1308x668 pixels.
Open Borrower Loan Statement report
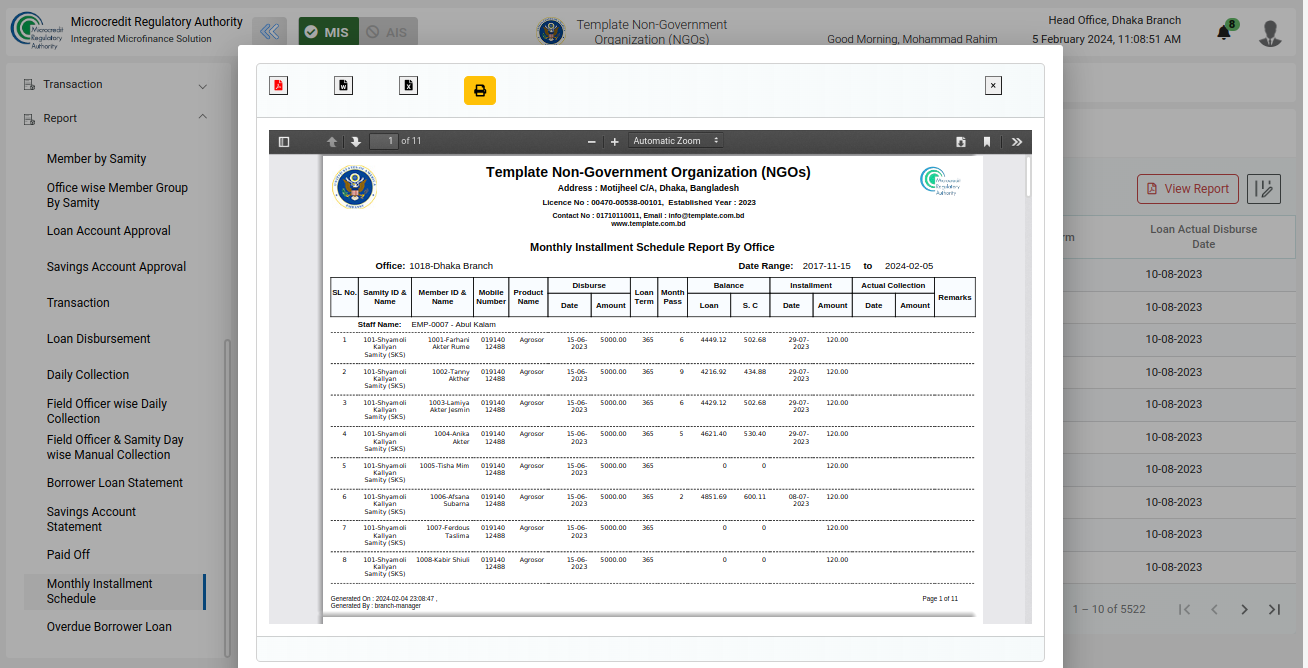pyautogui.click(x=115, y=483)
